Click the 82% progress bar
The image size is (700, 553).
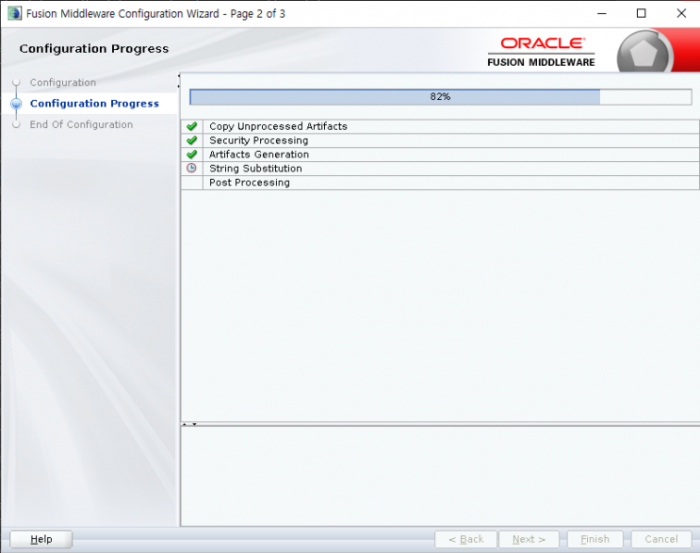coord(441,97)
